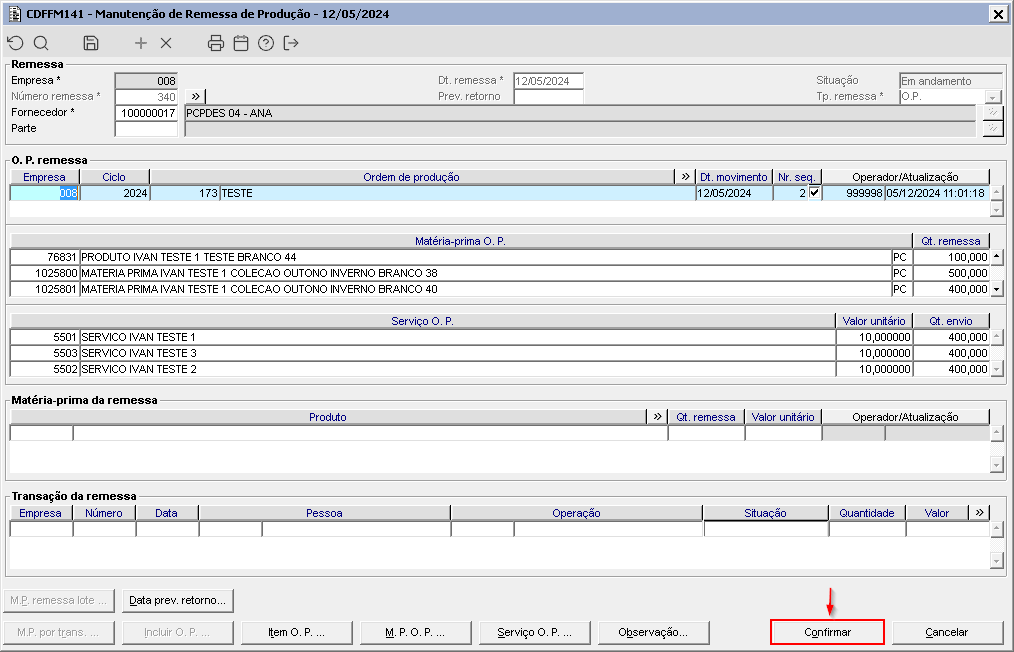Click the search magnifier toolbar icon
The width and height of the screenshot is (1014, 652).
point(41,43)
